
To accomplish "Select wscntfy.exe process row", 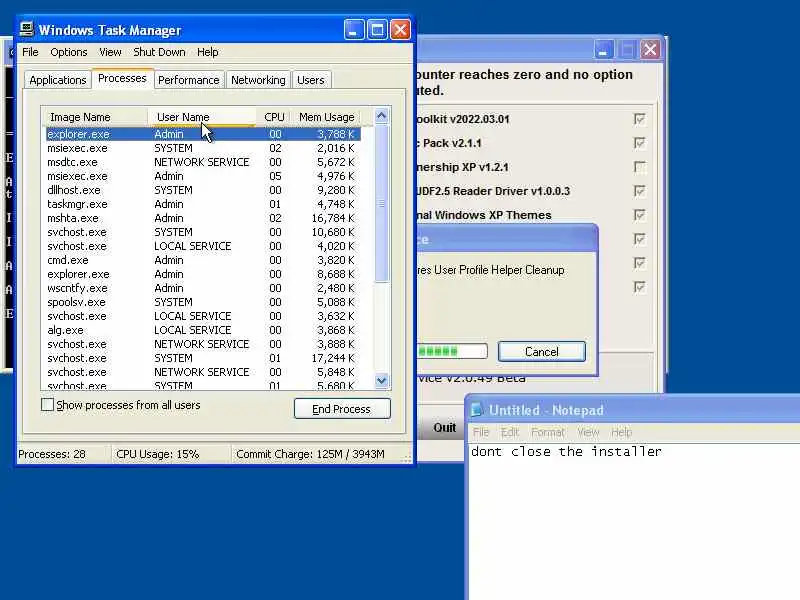I will coord(201,288).
